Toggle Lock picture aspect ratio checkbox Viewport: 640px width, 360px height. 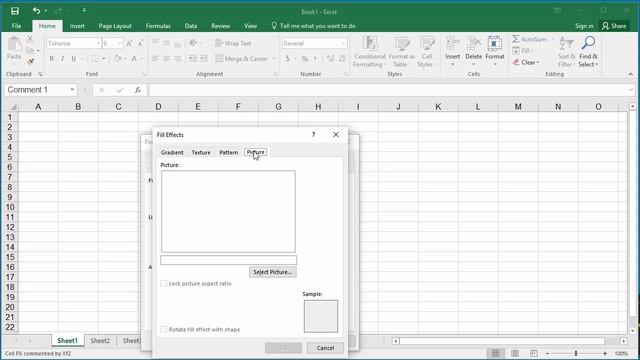(164, 283)
